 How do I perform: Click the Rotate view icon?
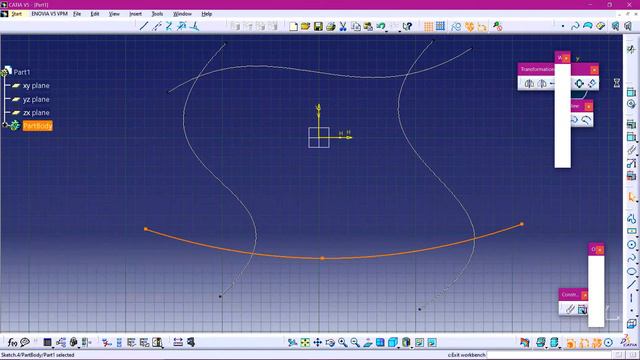tap(330, 342)
